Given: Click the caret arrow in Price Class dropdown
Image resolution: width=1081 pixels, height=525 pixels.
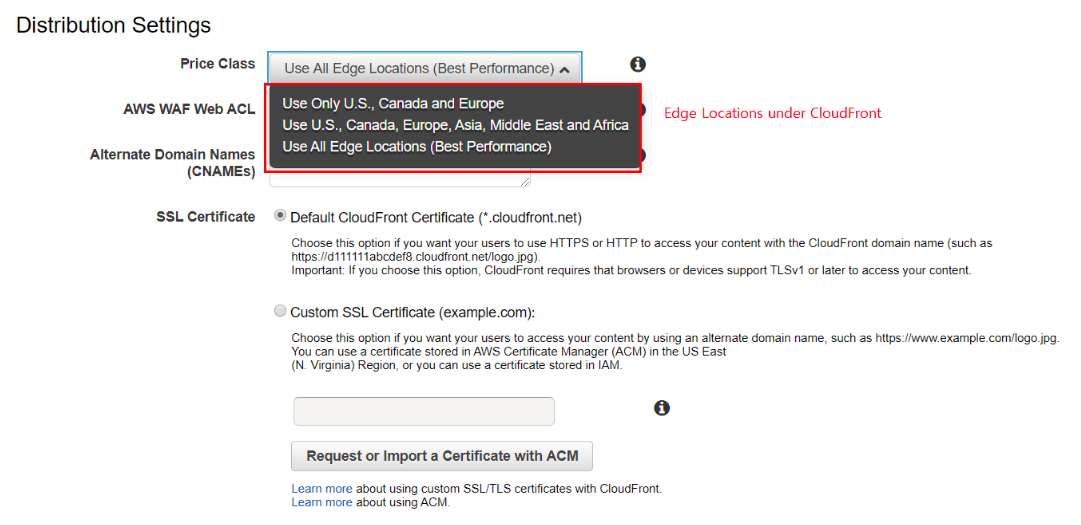Looking at the screenshot, I should click(x=565, y=70).
